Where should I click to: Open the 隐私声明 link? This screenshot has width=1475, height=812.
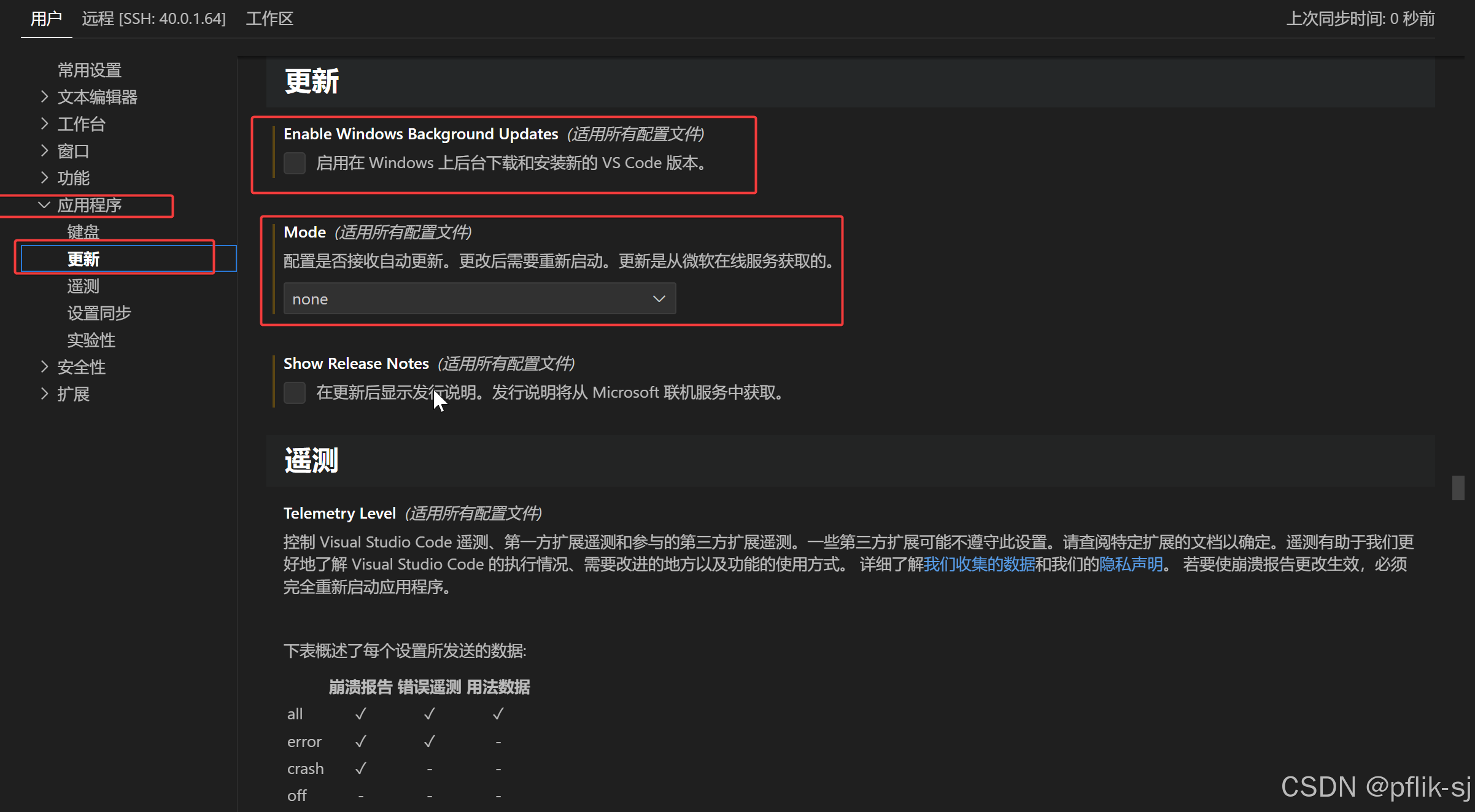1131,564
